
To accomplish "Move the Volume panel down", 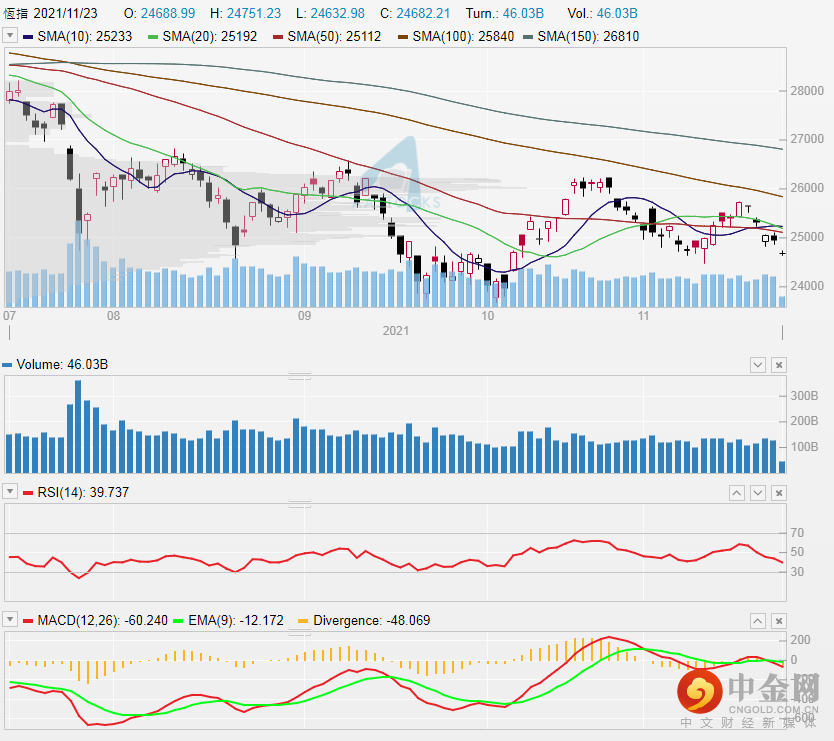I will click(x=758, y=365).
